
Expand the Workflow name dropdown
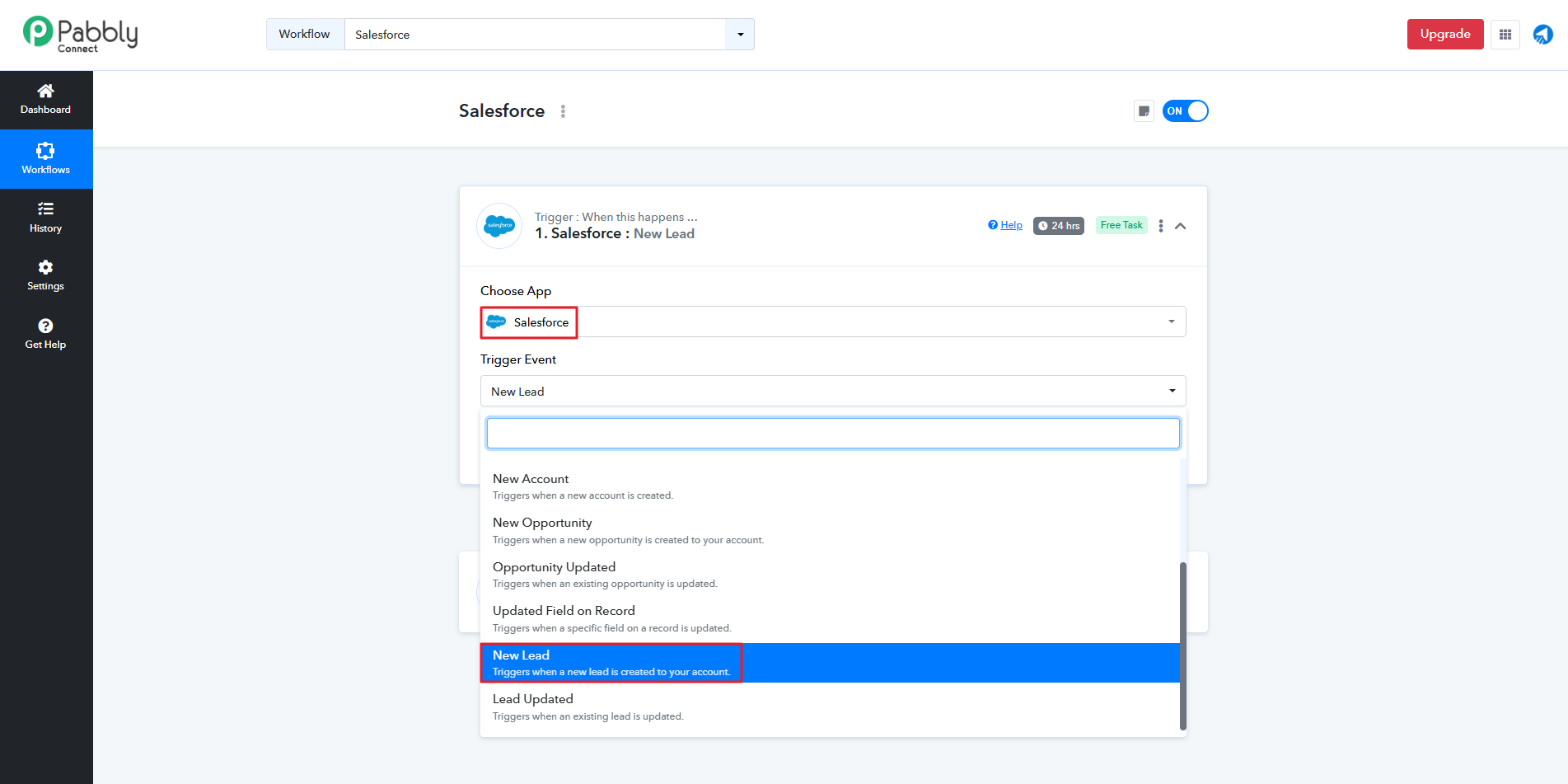click(739, 35)
